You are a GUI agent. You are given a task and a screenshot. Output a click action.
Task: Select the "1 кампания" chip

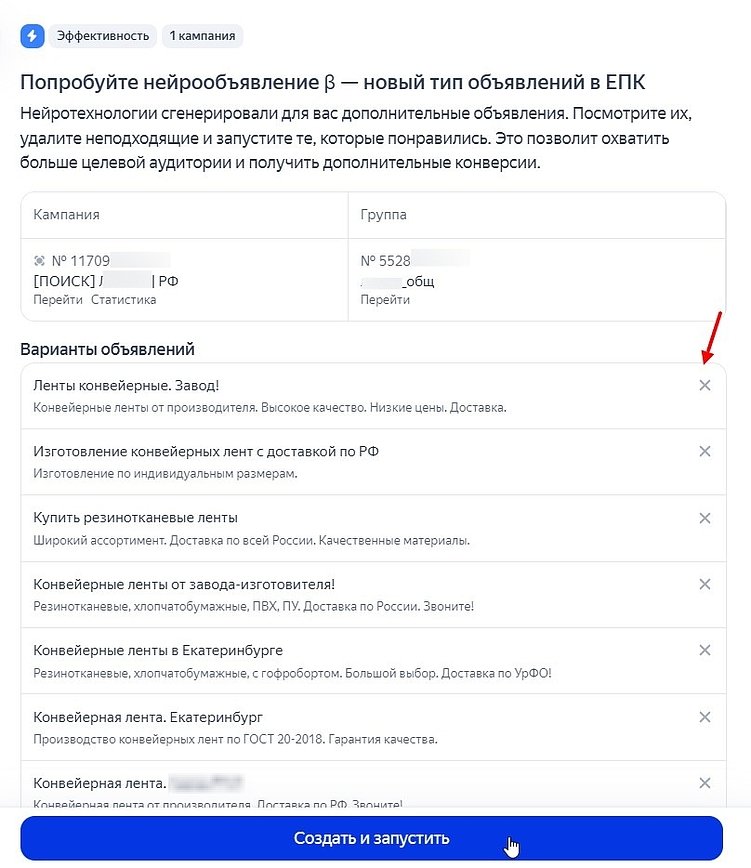coord(203,35)
